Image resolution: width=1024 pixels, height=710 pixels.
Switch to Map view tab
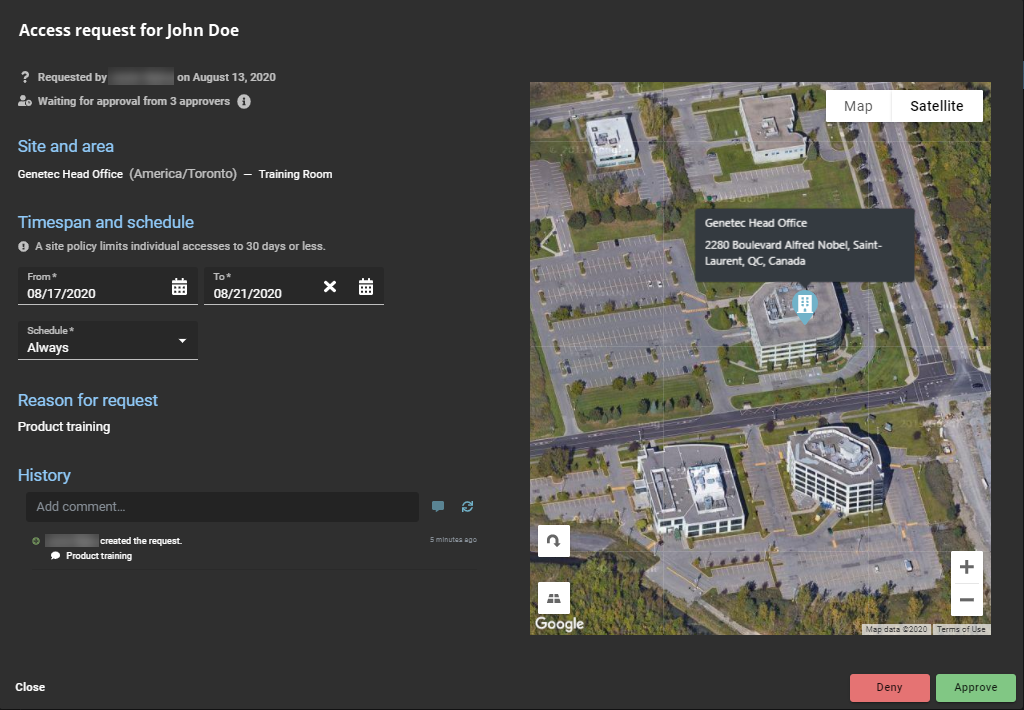[x=858, y=106]
